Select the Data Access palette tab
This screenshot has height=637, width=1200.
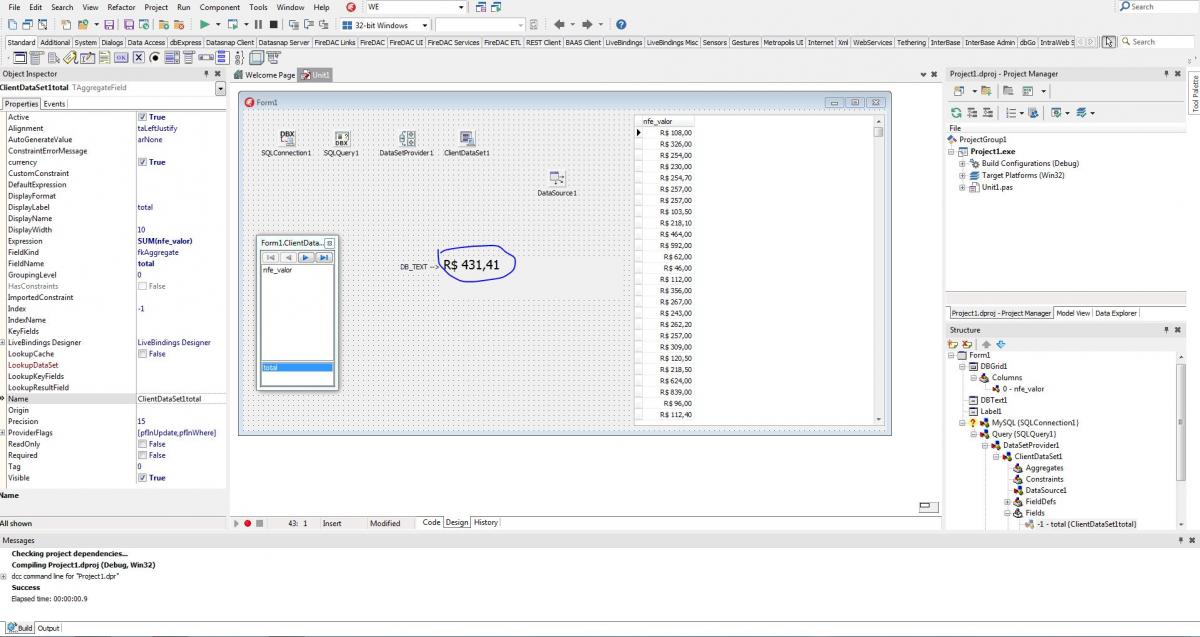pos(146,42)
